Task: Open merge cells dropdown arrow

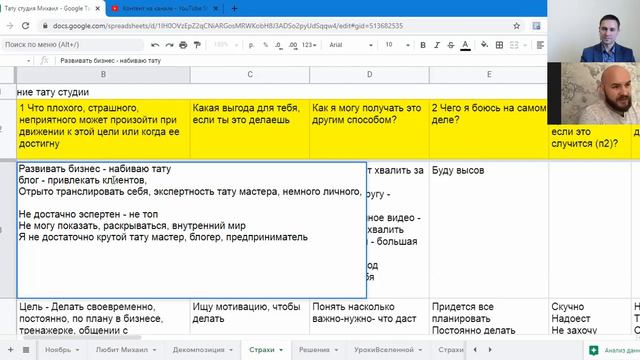Action: [525, 45]
